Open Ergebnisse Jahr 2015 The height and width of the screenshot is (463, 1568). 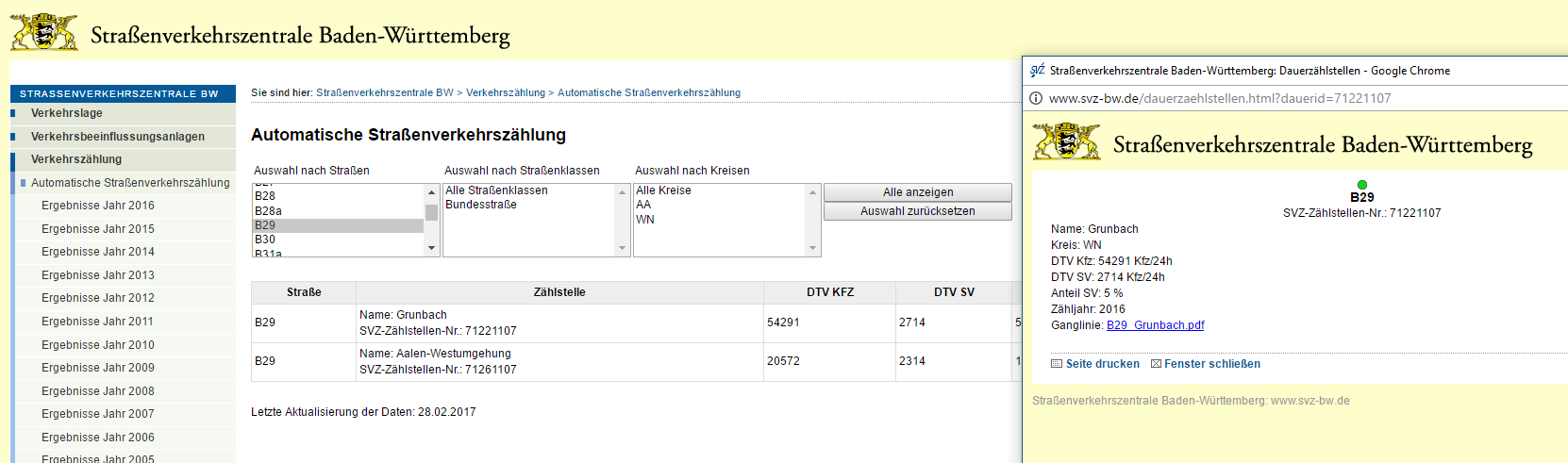pos(98,229)
